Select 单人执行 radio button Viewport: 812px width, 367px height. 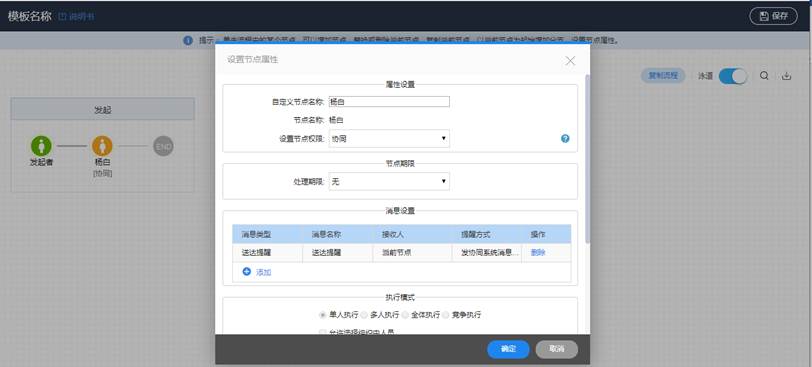tap(323, 315)
